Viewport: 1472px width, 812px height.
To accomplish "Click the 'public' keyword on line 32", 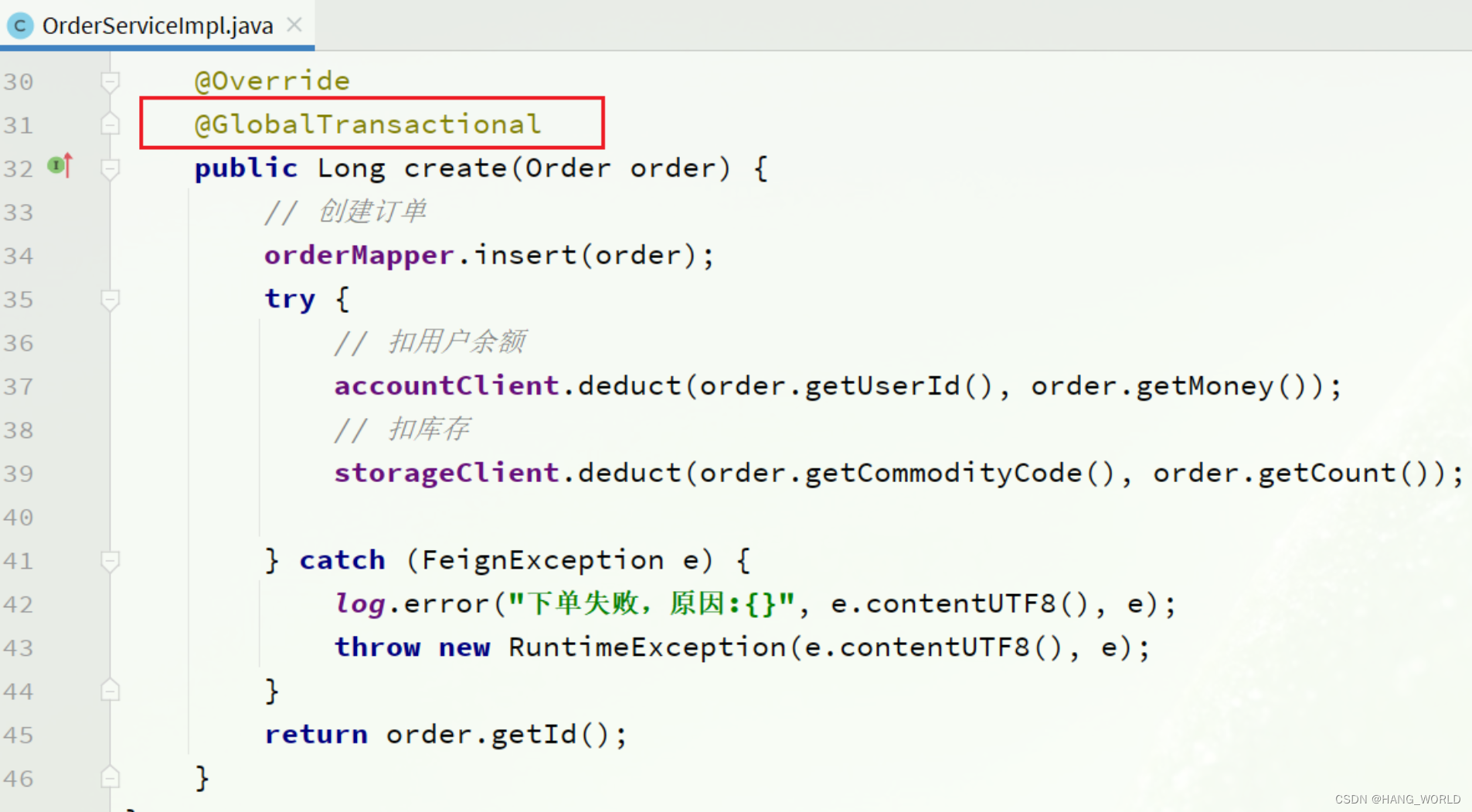I will [x=246, y=168].
